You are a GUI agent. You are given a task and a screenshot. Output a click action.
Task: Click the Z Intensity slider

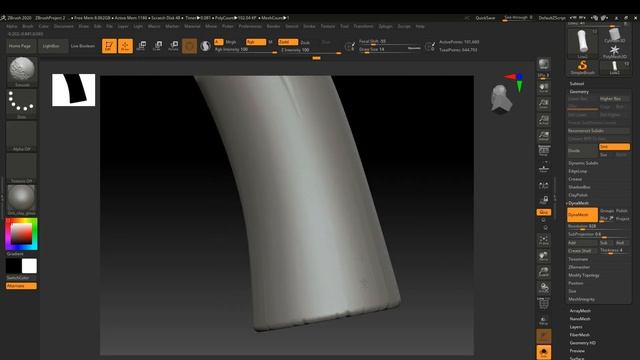click(311, 50)
